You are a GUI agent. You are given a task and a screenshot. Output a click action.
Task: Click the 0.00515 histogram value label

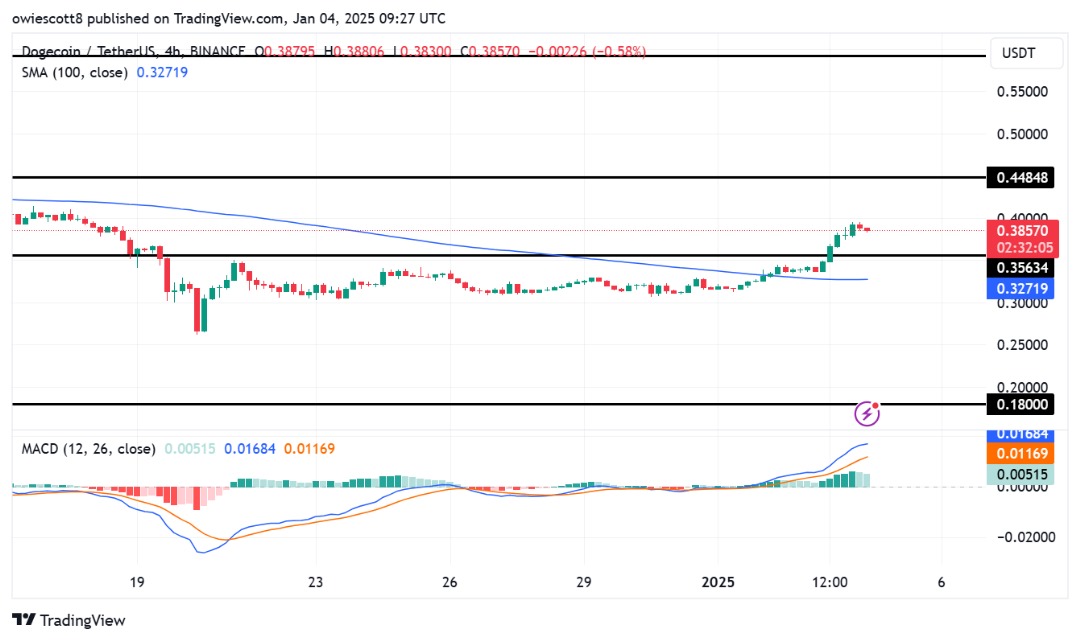click(x=1023, y=473)
